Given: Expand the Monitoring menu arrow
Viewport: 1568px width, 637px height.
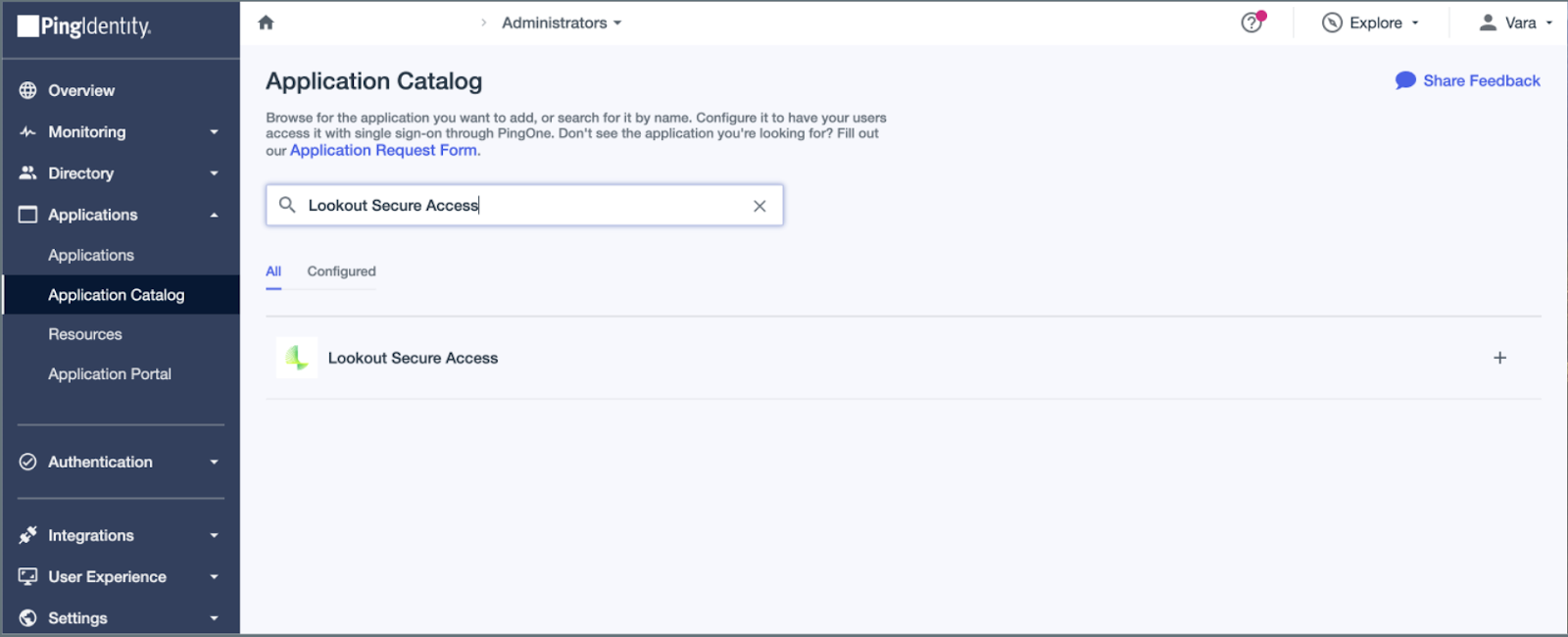Looking at the screenshot, I should pyautogui.click(x=214, y=131).
